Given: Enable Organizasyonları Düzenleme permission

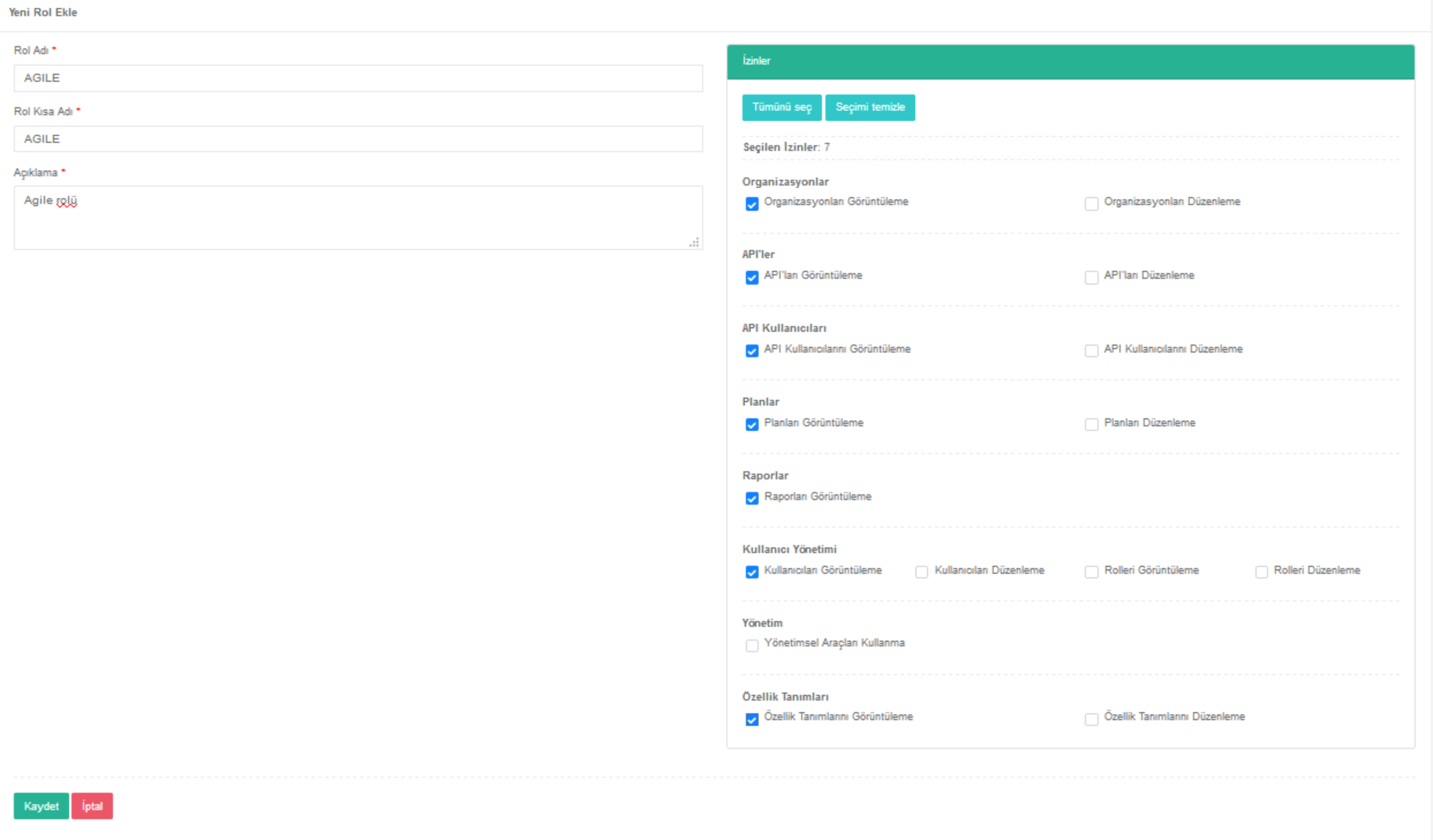Looking at the screenshot, I should point(1091,204).
